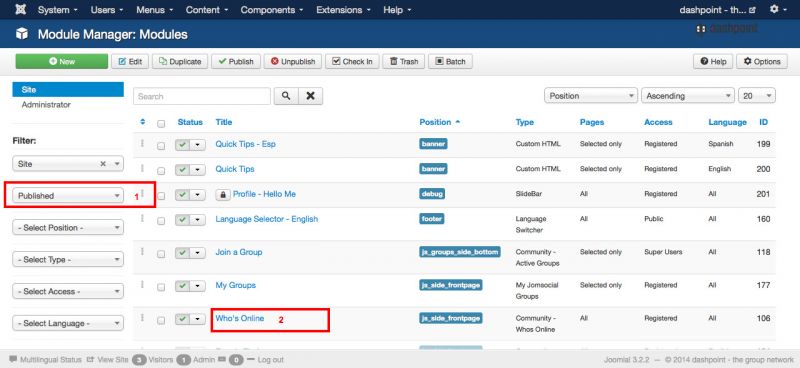Click the Check In toolbar button
The height and width of the screenshot is (368, 800).
(352, 61)
